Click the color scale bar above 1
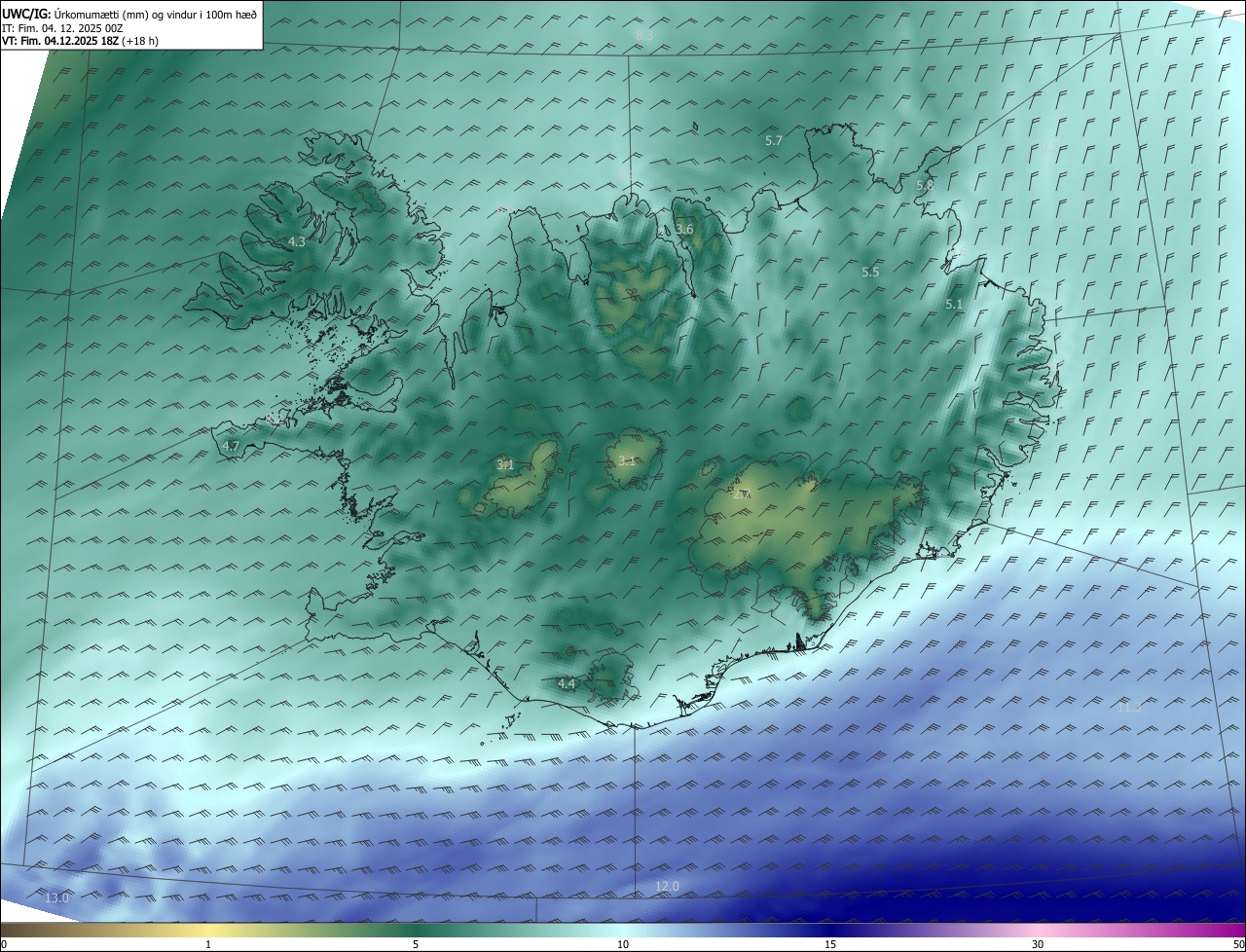1246x952 pixels. tap(208, 930)
